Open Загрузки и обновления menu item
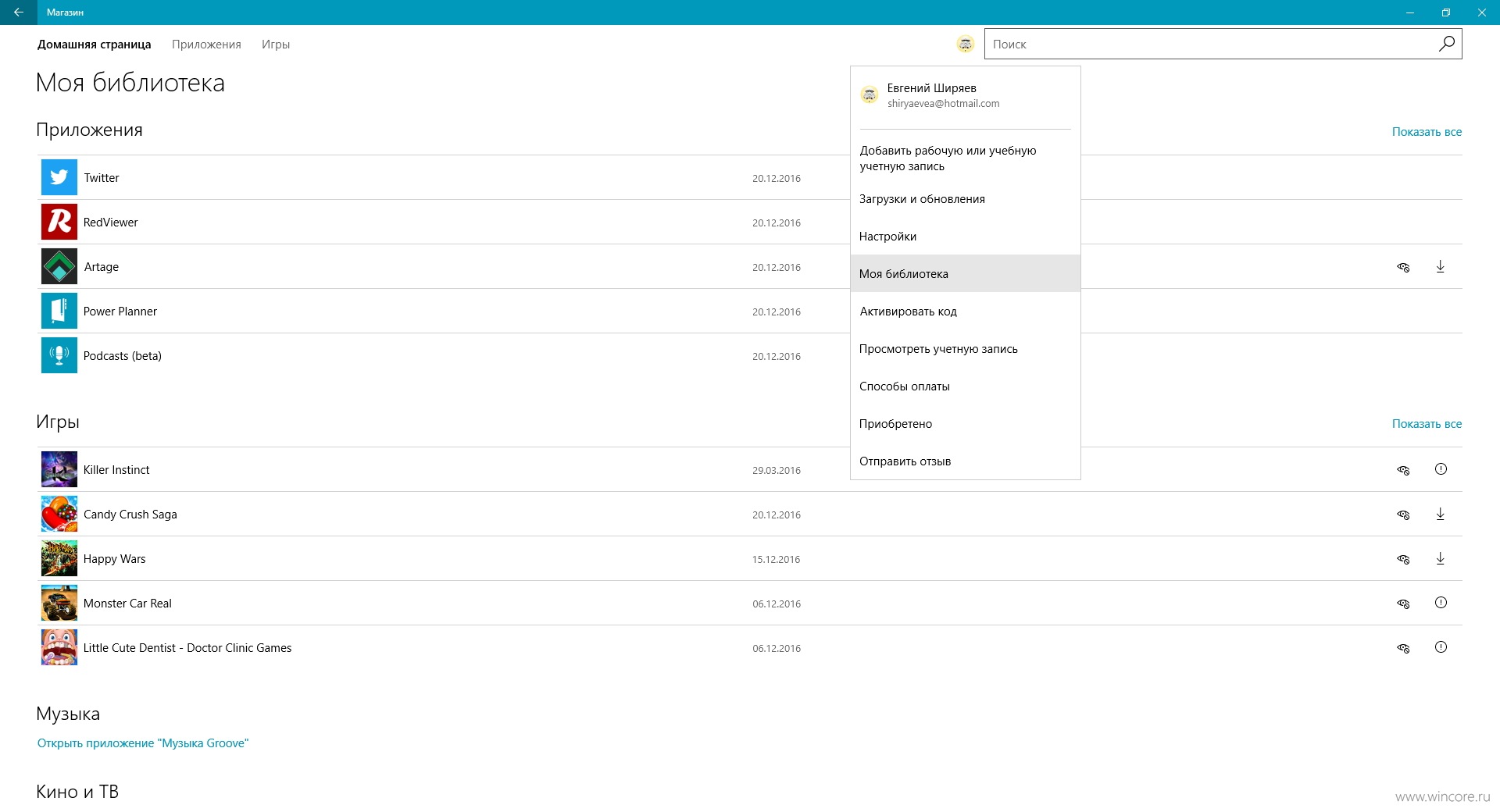 [x=966, y=199]
